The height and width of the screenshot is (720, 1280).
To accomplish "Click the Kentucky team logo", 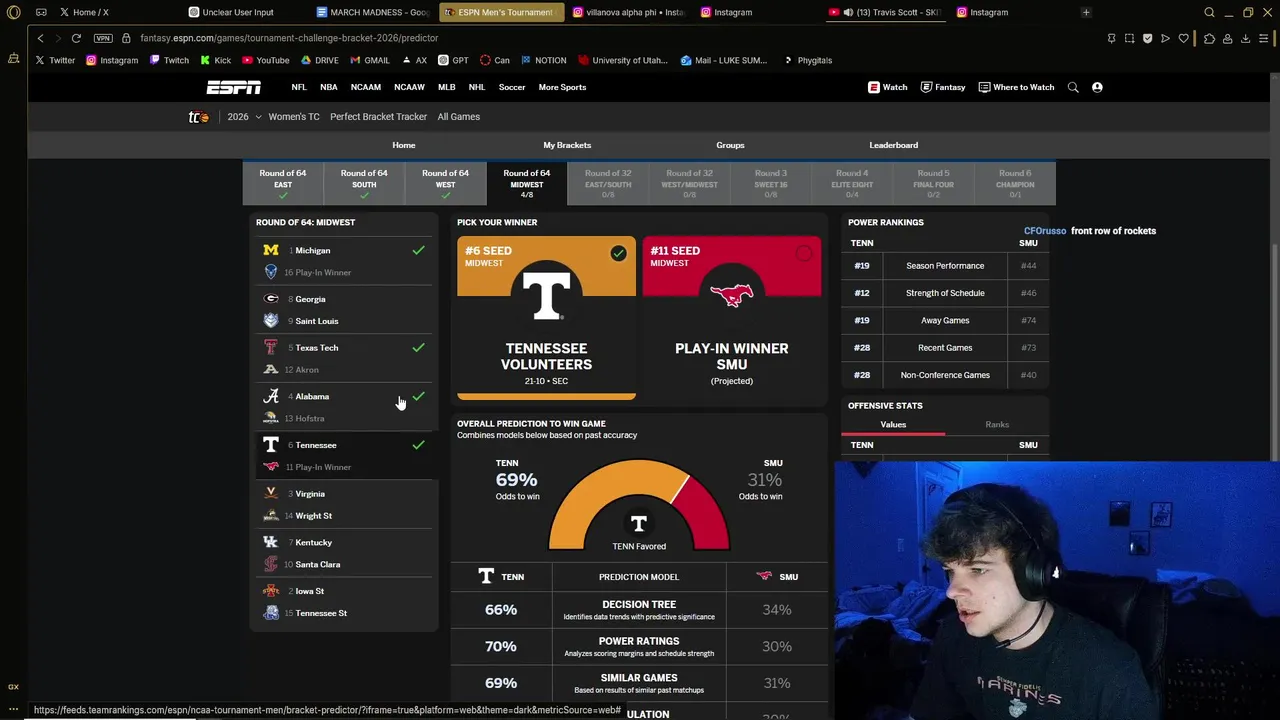I will [270, 542].
